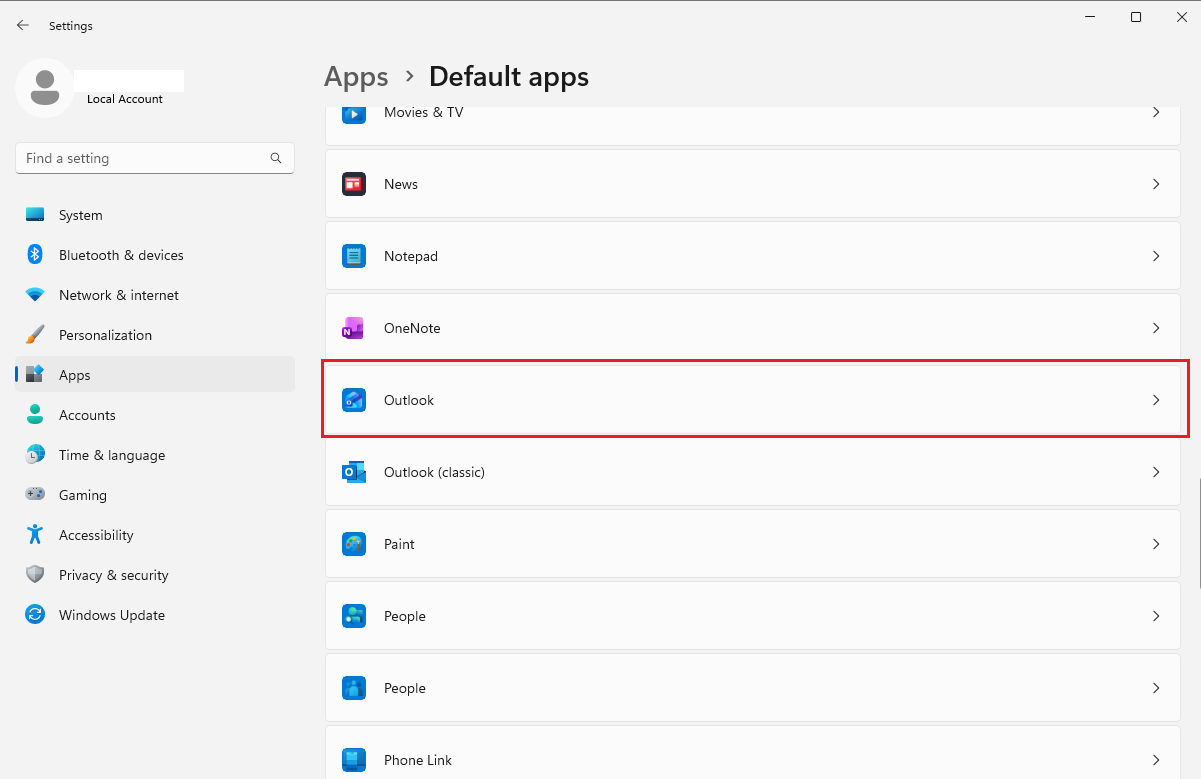Viewport: 1201px width, 779px height.
Task: Expand OneNote defaults chevron
Action: [x=1156, y=328]
